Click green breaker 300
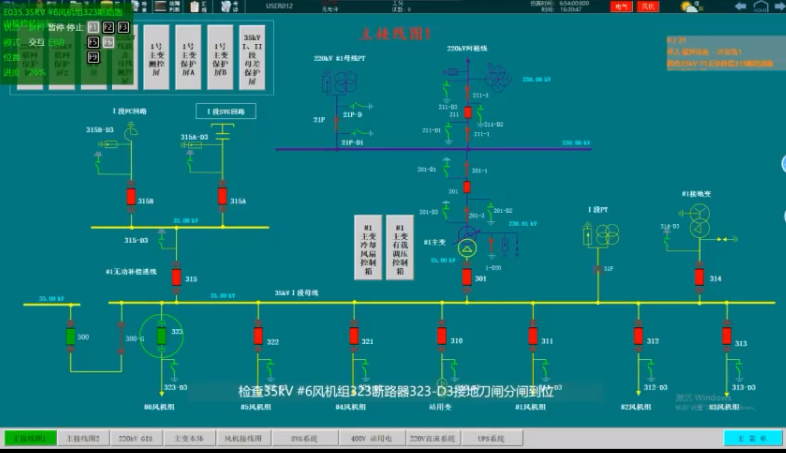Screen dimensions: 786x453 point(71,336)
